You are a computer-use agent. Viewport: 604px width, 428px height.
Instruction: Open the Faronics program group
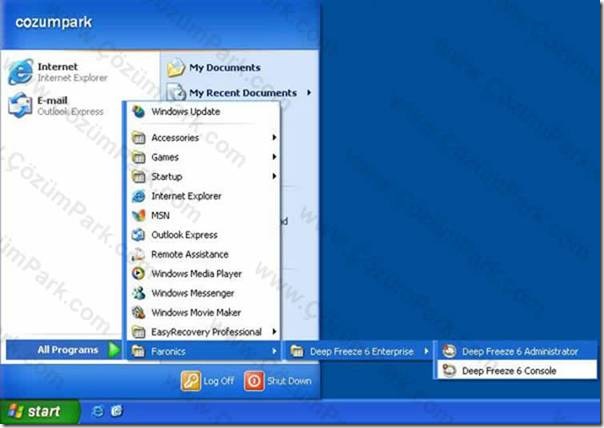(200, 351)
